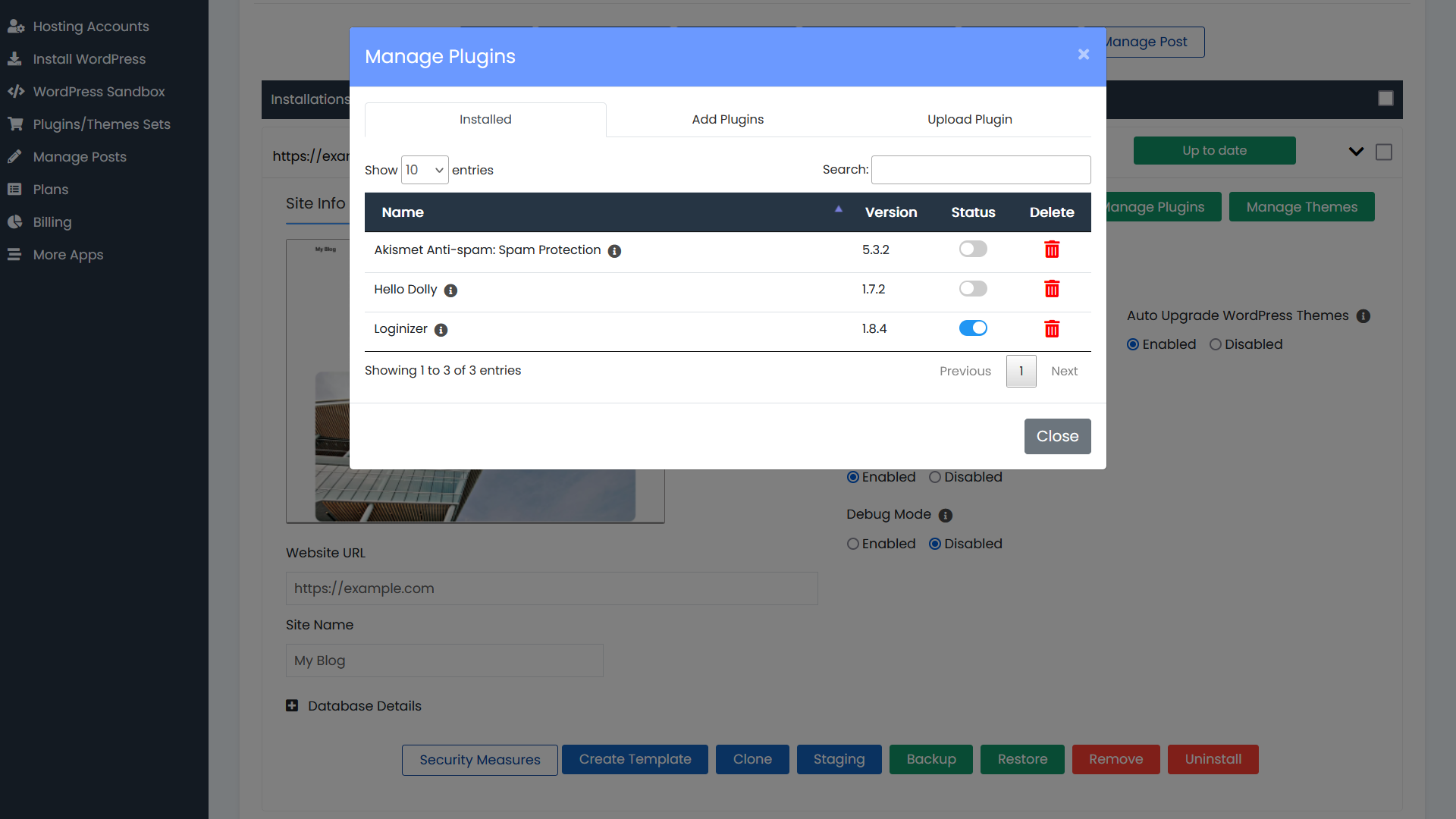Turn off the Loginizer status toggle
Viewport: 1456px width, 819px height.
973,328
